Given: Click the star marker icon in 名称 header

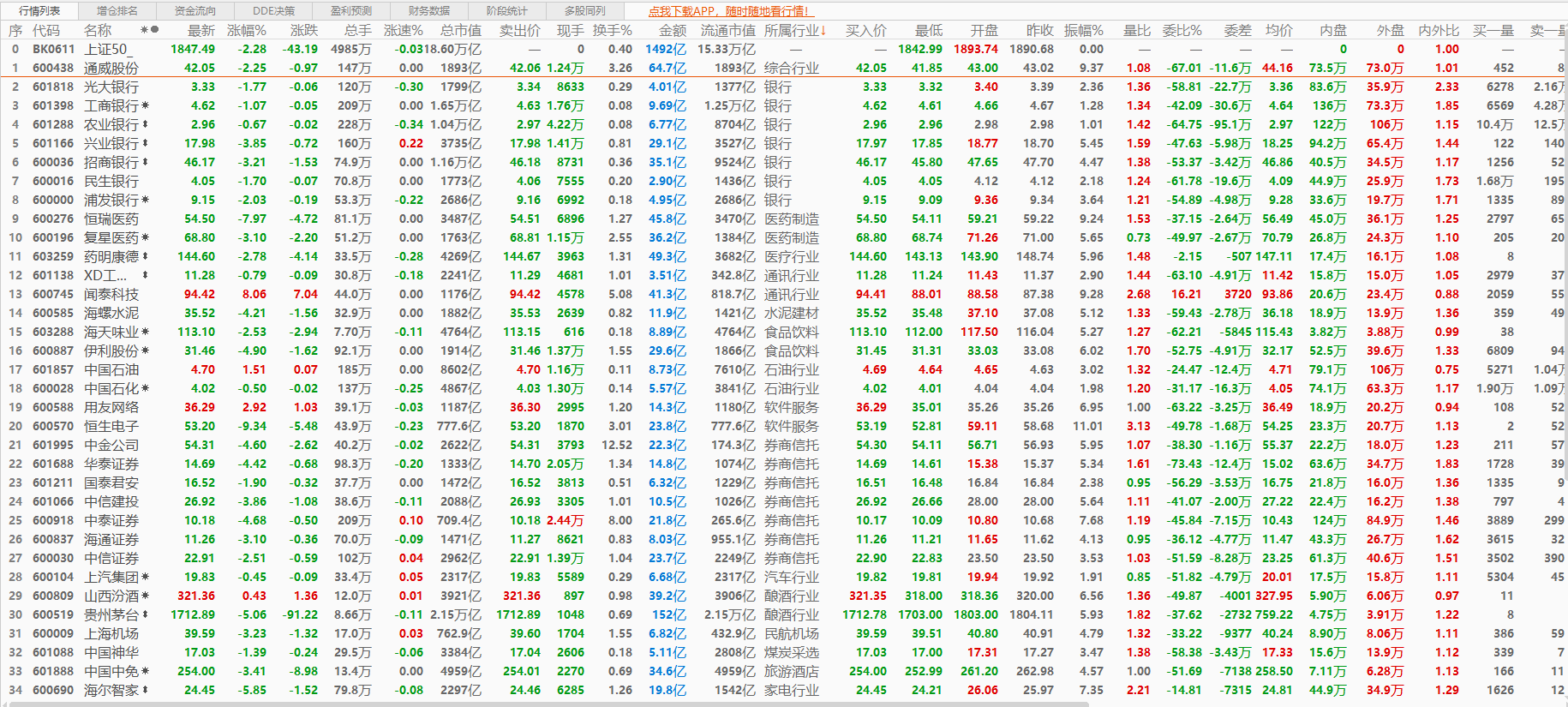Looking at the screenshot, I should [144, 30].
